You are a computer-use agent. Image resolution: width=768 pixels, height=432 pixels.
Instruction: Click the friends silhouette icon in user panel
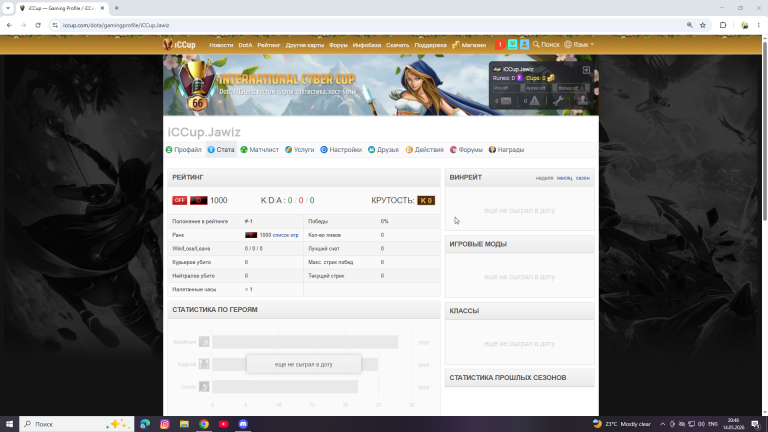click(582, 100)
